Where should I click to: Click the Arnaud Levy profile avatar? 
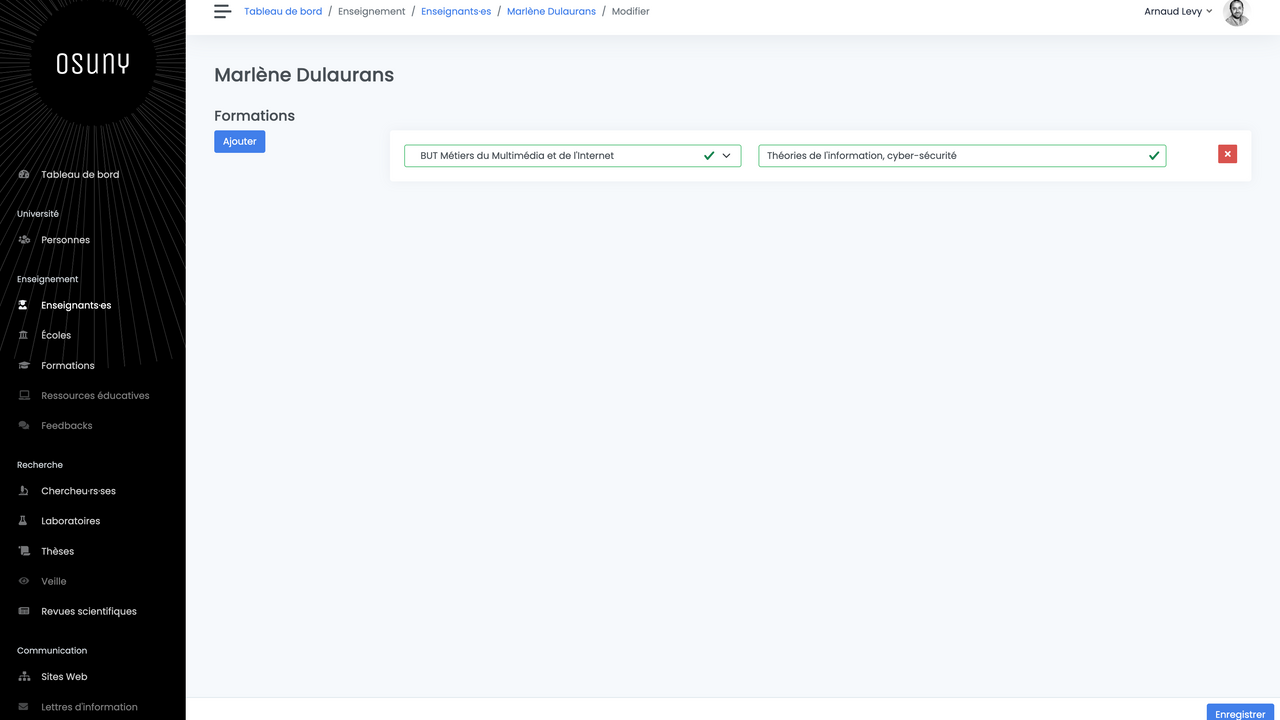tap(1236, 13)
